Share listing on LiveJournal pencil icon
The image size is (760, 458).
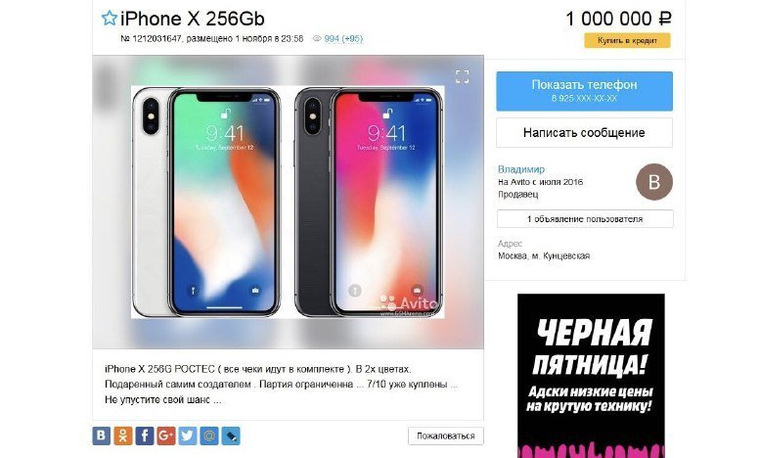pyautogui.click(x=231, y=436)
